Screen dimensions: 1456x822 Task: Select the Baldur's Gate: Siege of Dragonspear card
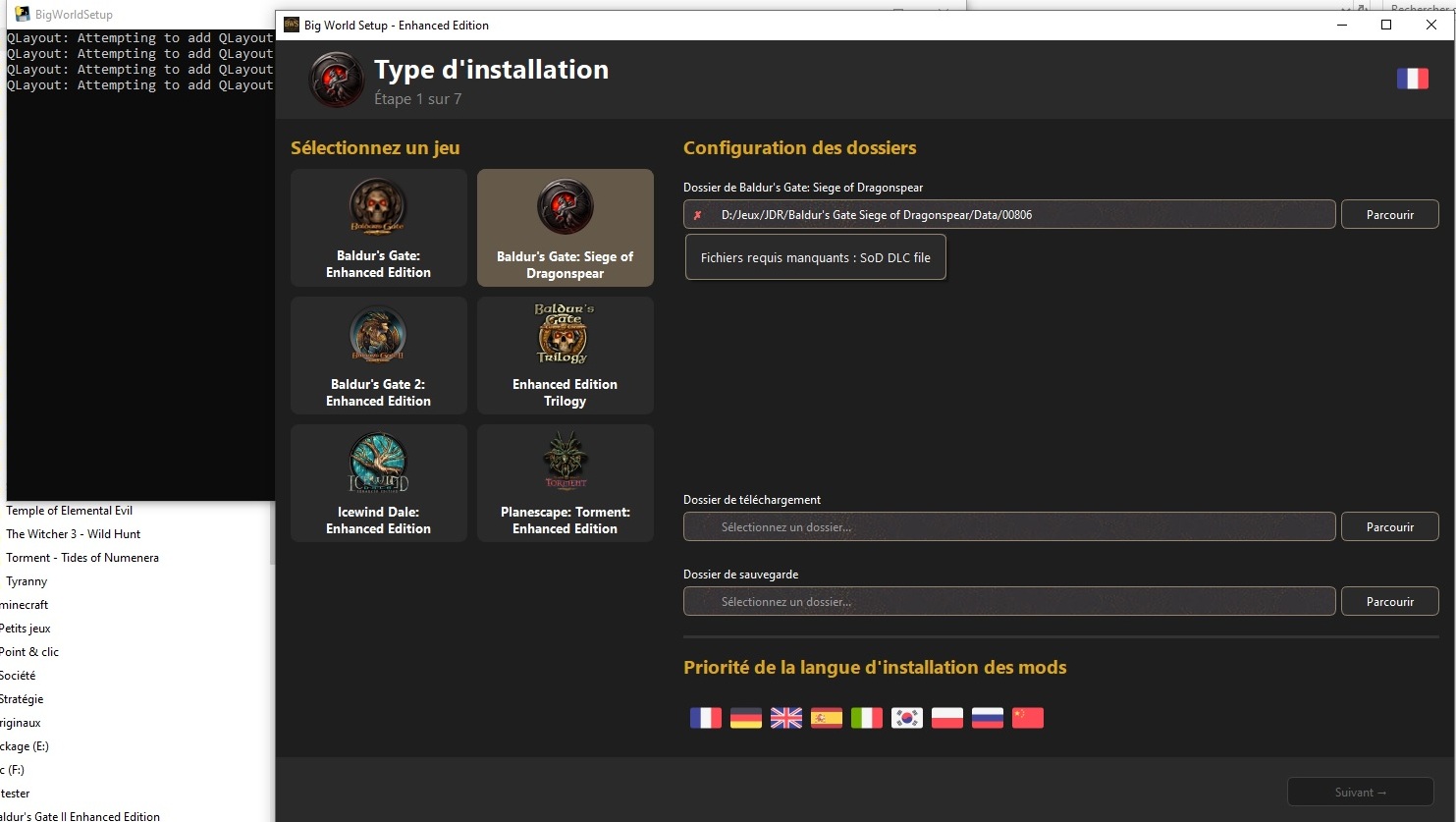coord(566,228)
